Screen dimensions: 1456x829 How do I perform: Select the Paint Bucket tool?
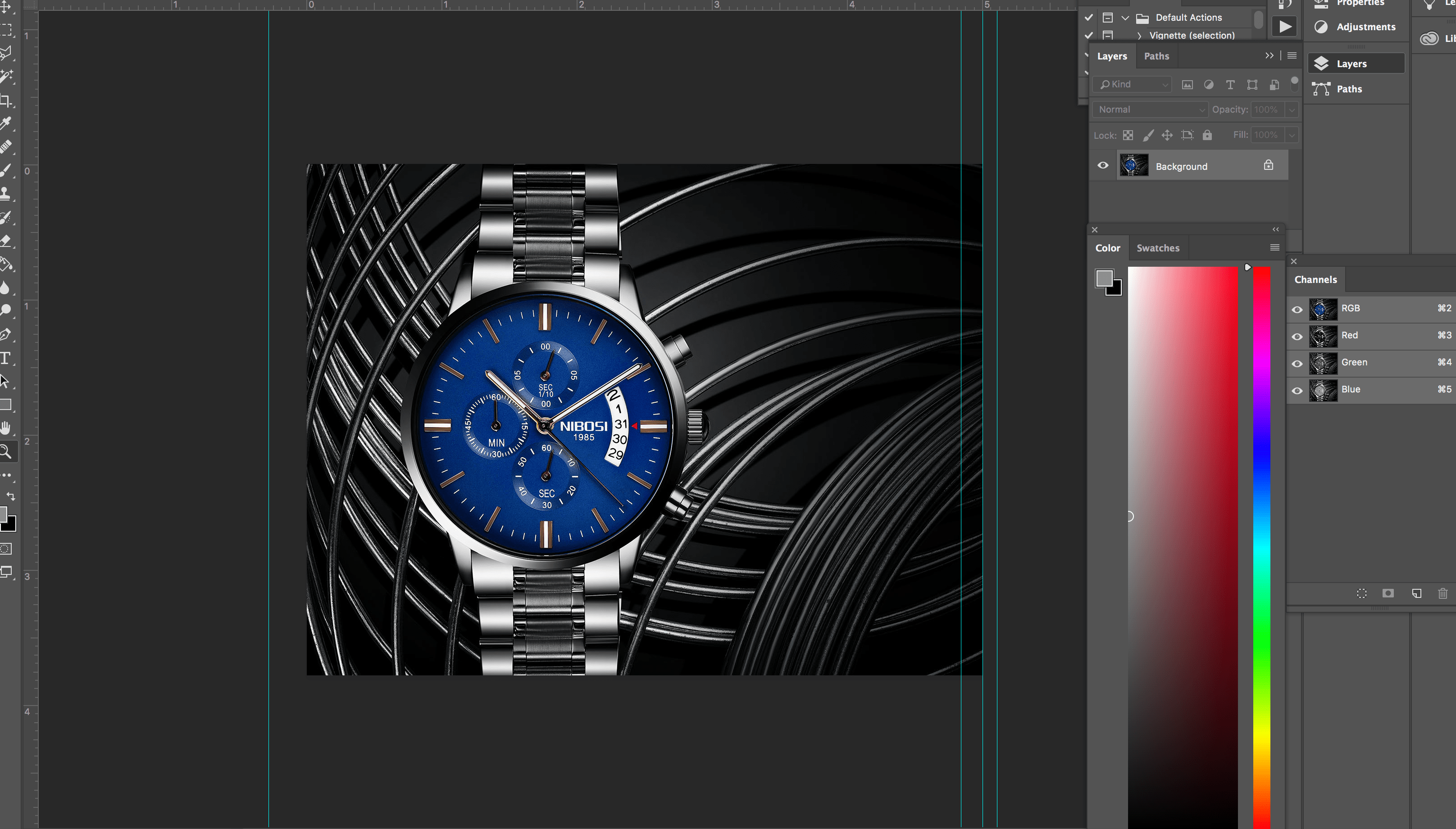[6, 264]
